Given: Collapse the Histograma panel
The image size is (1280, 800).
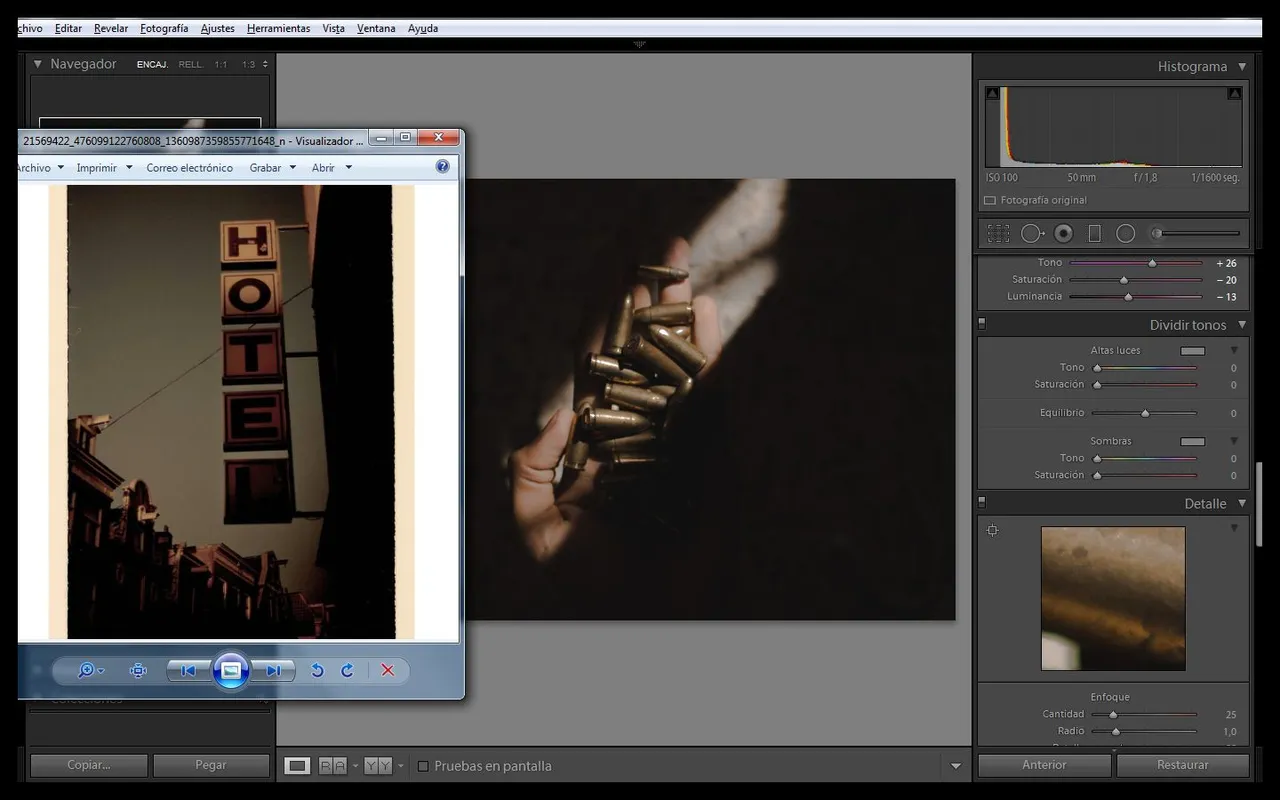Looking at the screenshot, I should click(x=1242, y=66).
